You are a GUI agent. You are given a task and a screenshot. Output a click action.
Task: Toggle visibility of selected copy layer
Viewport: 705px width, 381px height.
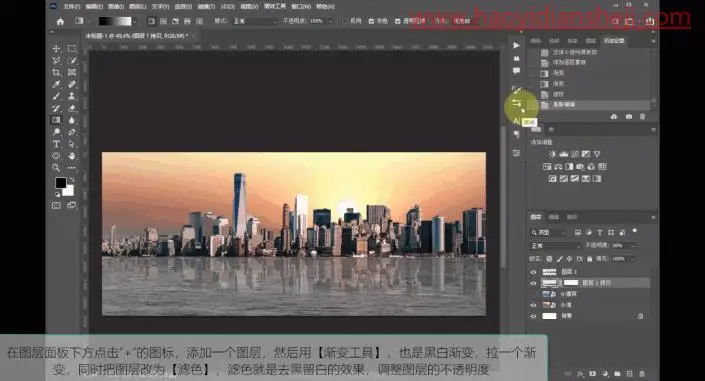tap(533, 283)
